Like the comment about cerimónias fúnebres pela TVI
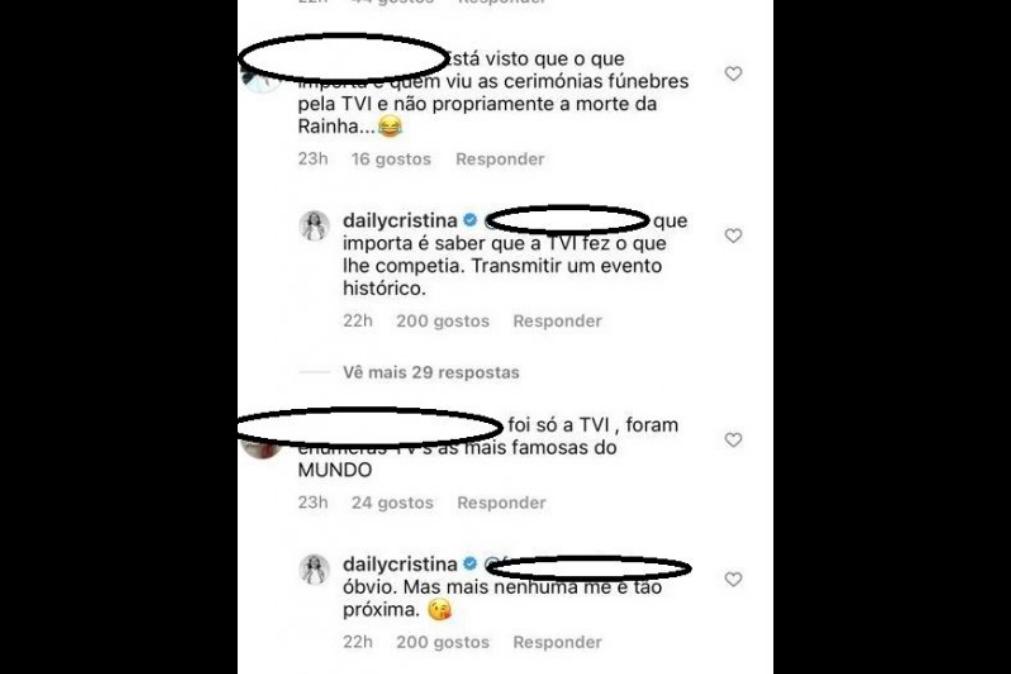The image size is (1011, 674). tap(733, 74)
